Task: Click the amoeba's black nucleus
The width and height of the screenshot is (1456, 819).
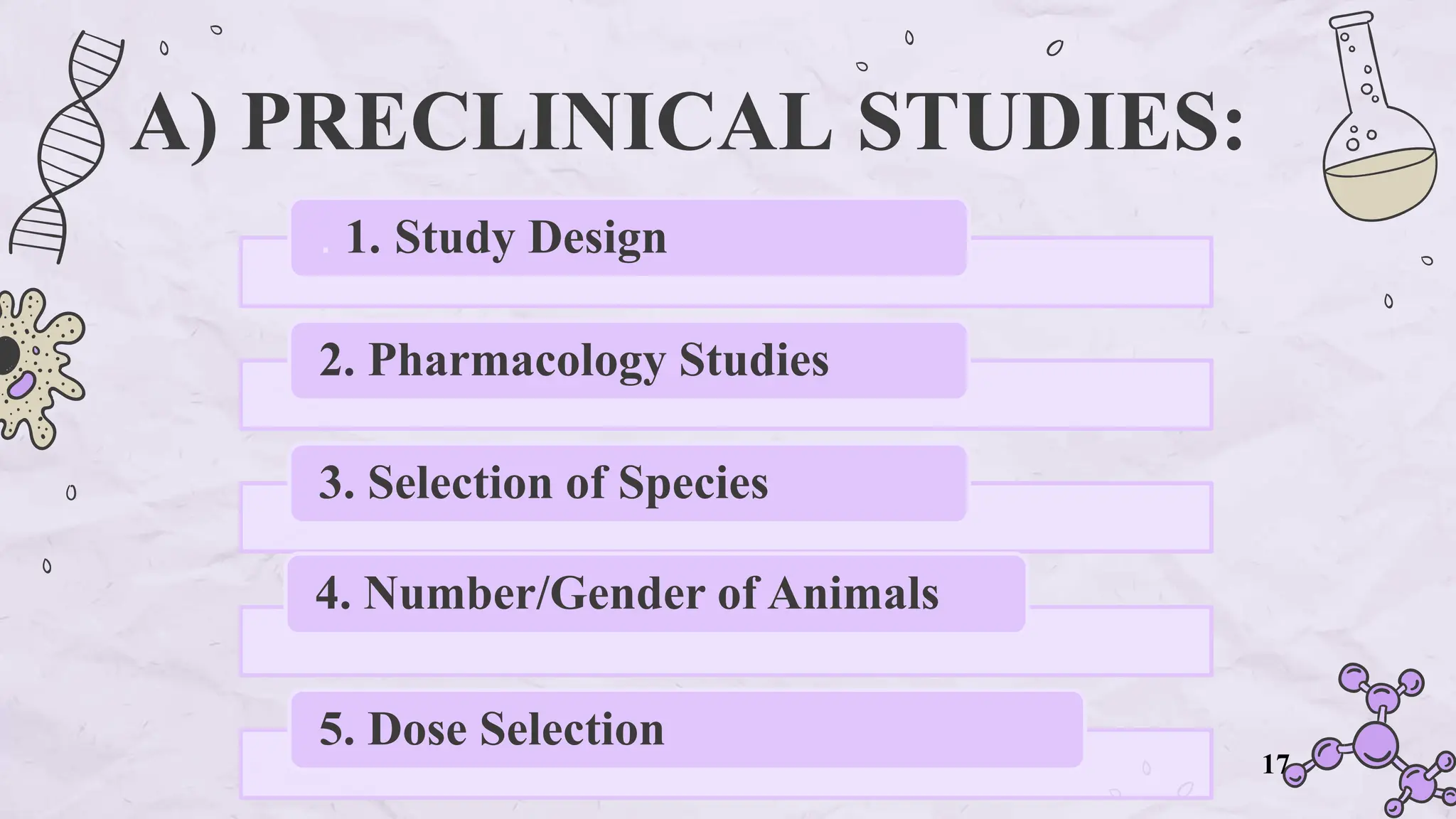Action: coord(7,355)
